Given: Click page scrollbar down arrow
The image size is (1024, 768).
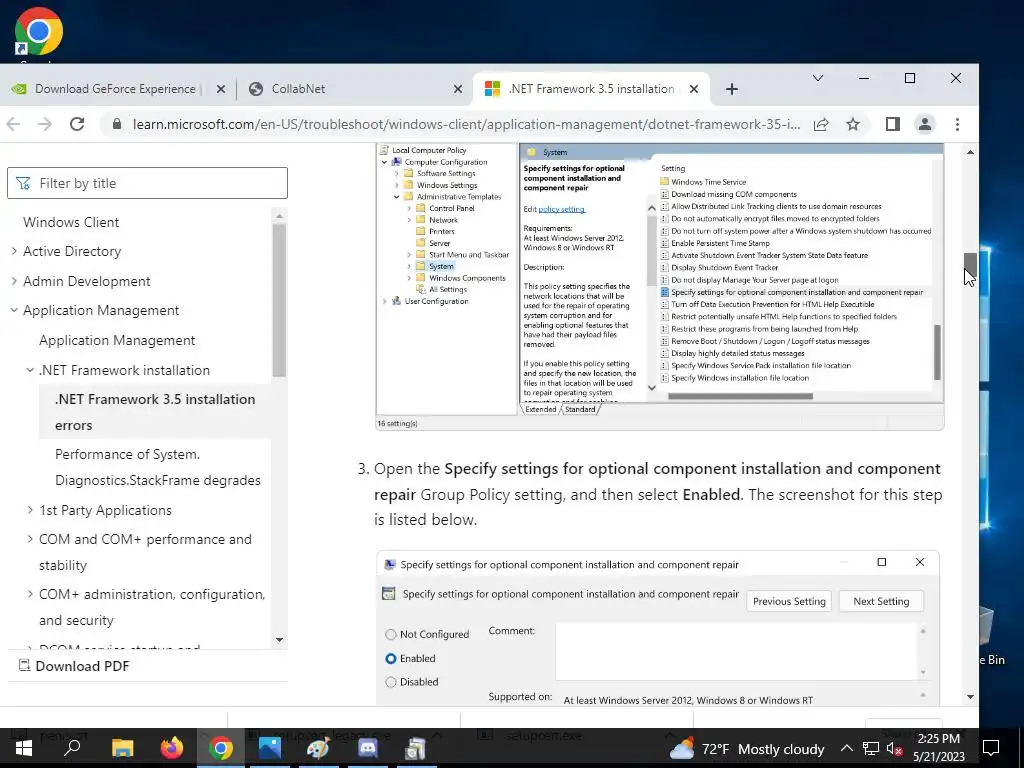Looking at the screenshot, I should click(970, 697).
